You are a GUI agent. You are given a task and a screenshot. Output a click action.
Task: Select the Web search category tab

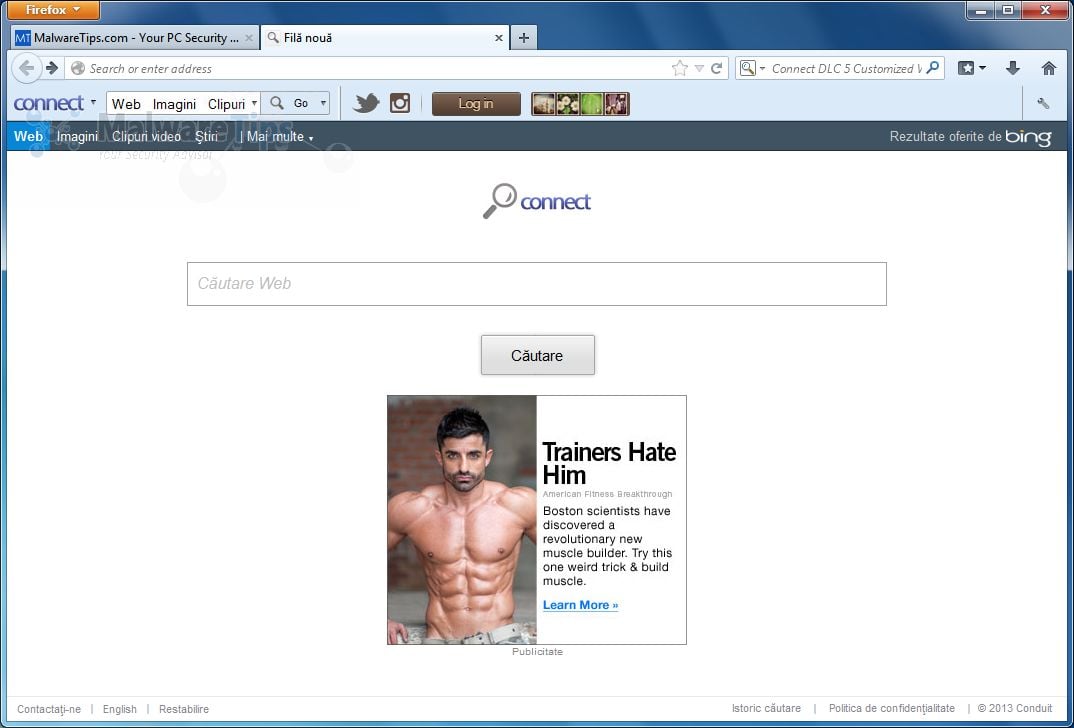tap(28, 136)
